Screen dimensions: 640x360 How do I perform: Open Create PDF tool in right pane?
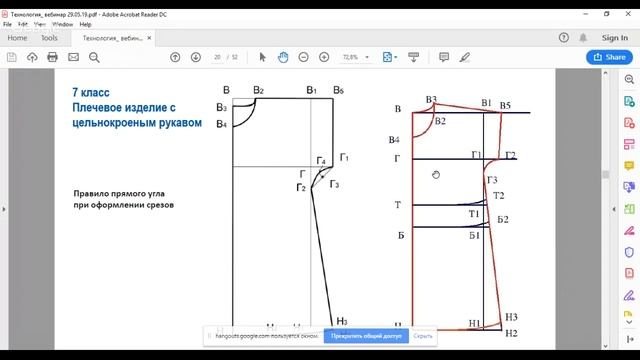629,122
